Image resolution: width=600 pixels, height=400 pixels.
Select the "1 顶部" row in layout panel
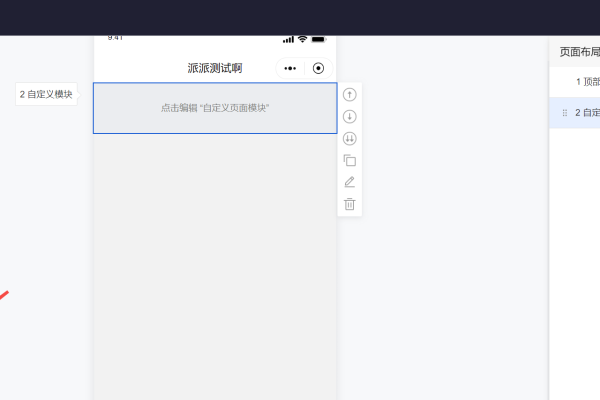point(575,82)
